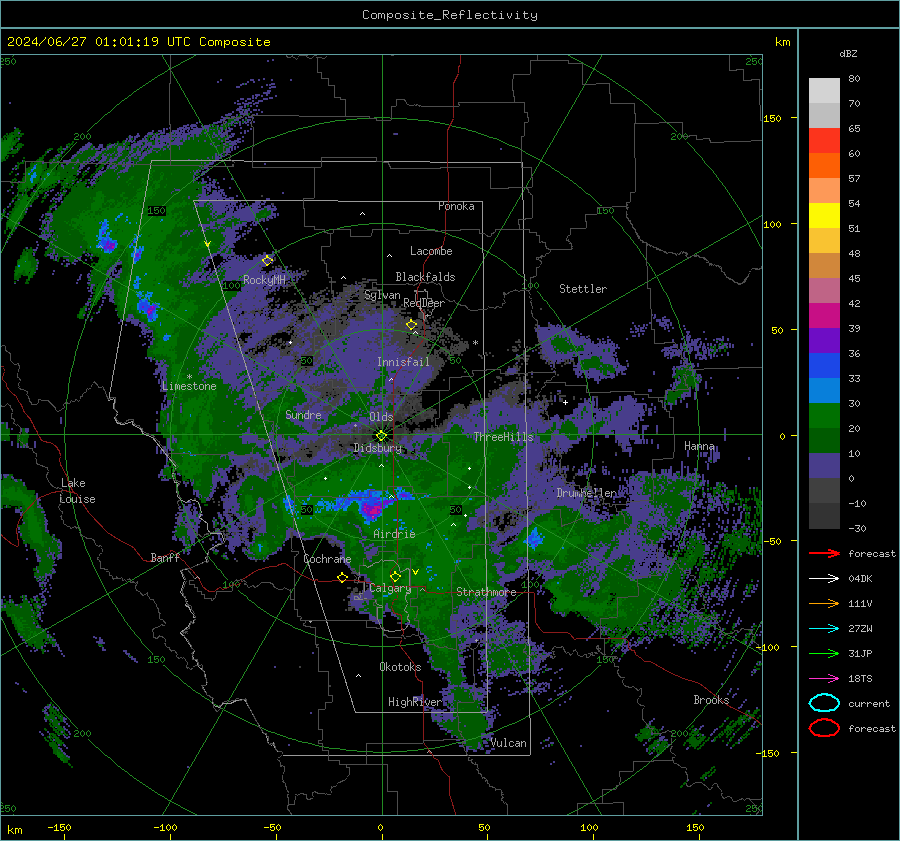Screen dimensions: 900x841
Task: Click the 'Composite_Reflectivity' title text
Action: pyautogui.click(x=450, y=15)
